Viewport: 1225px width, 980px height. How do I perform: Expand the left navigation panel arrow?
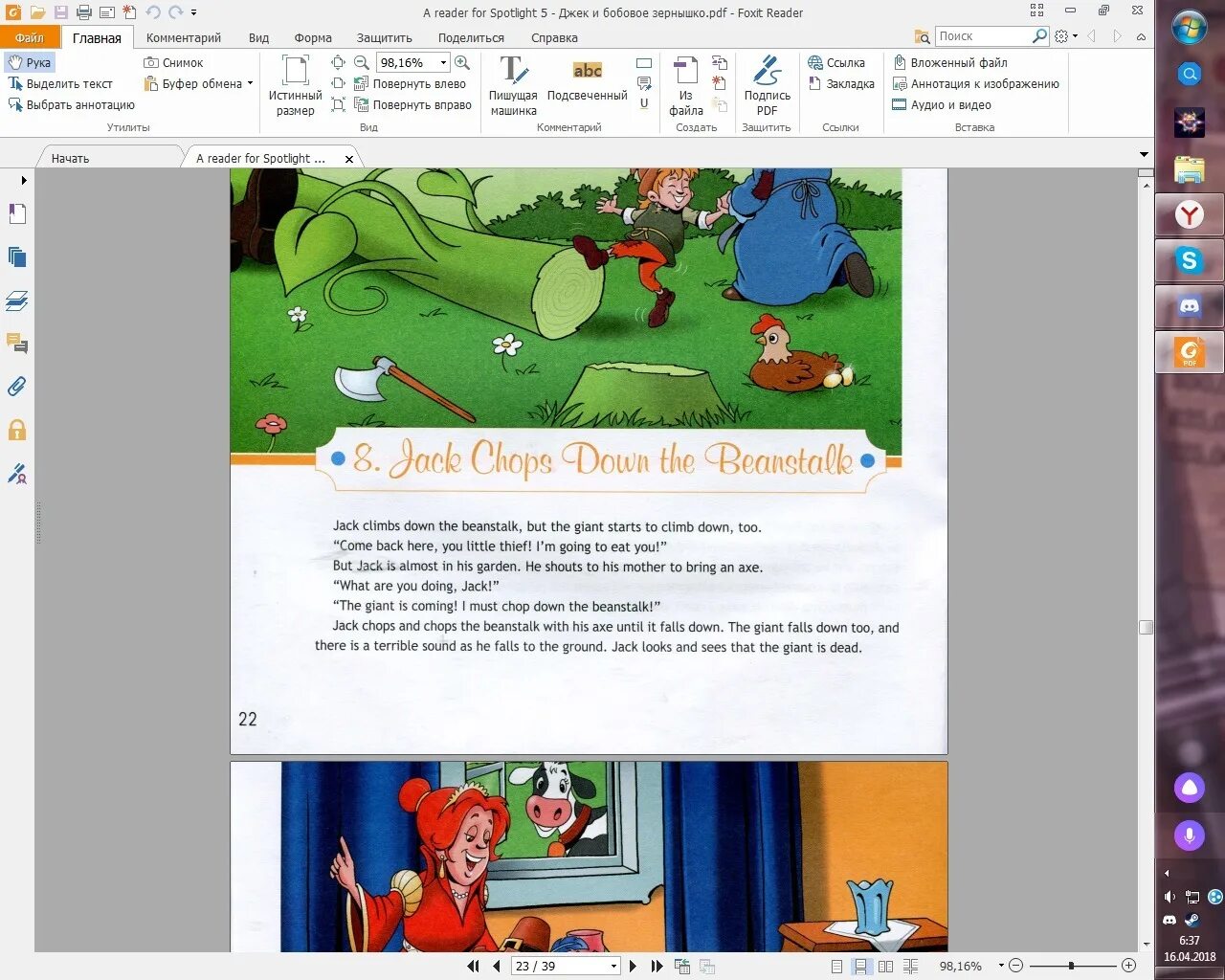pos(24,180)
